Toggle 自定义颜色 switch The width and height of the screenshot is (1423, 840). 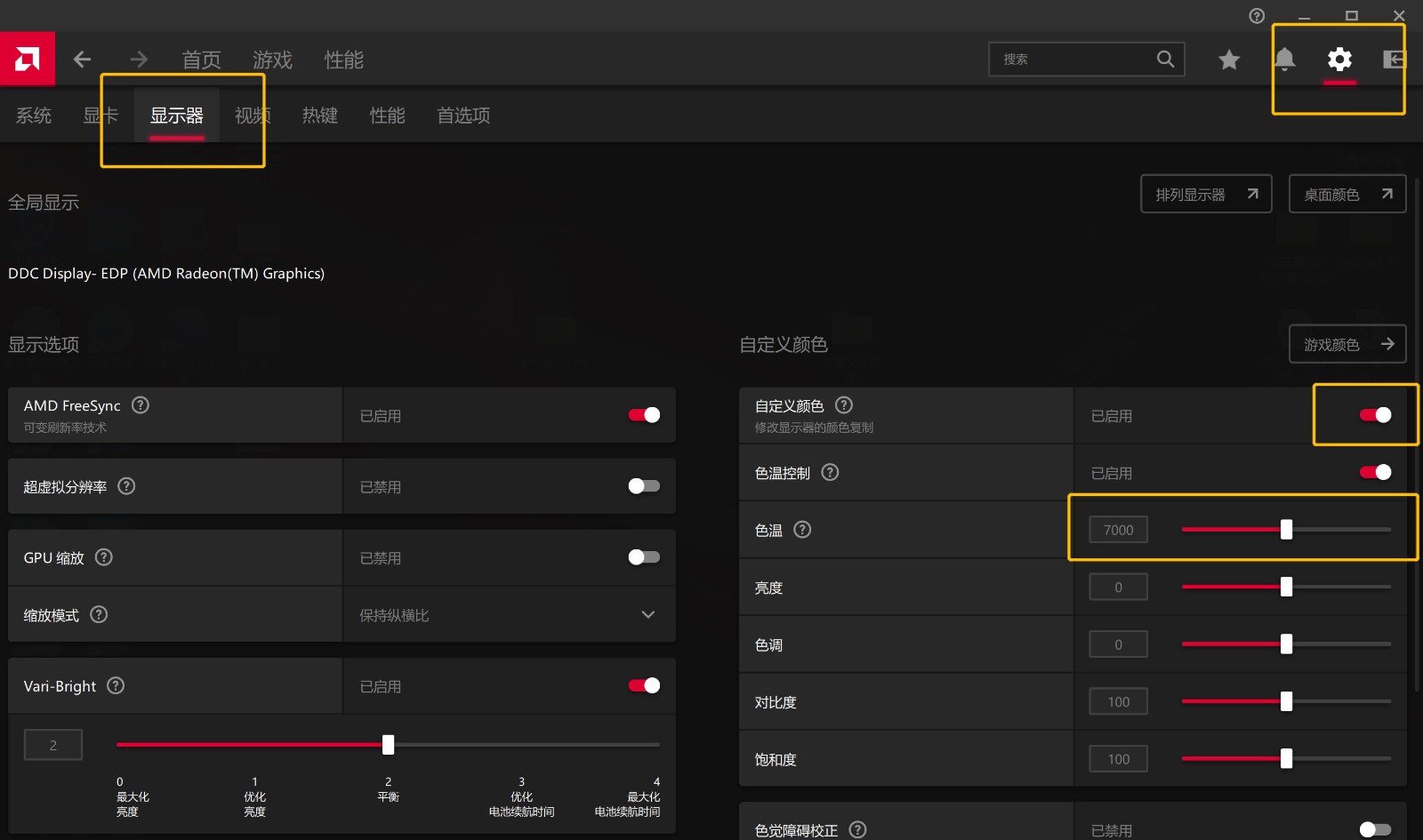pyautogui.click(x=1375, y=415)
